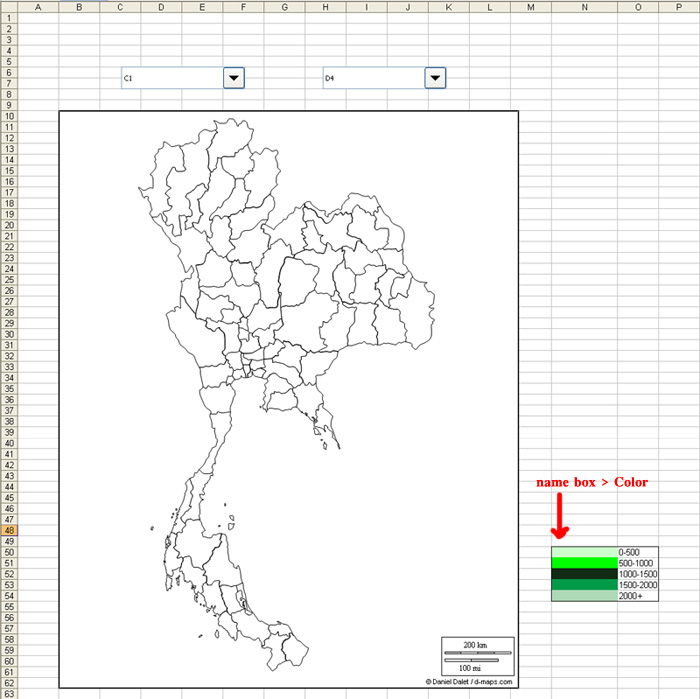Select column A header
This screenshot has height=699, width=700.
(x=38, y=7)
